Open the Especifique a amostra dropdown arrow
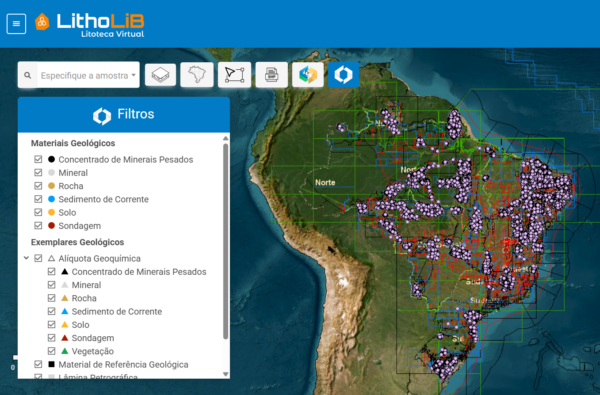 pyautogui.click(x=133, y=75)
